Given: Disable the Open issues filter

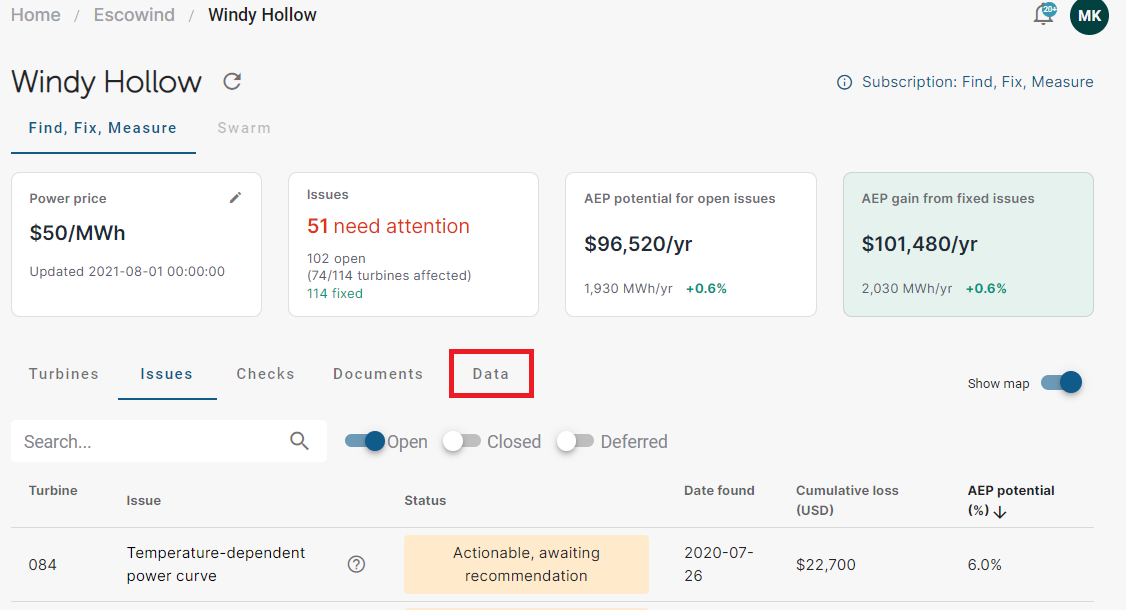Looking at the screenshot, I should click(365, 441).
